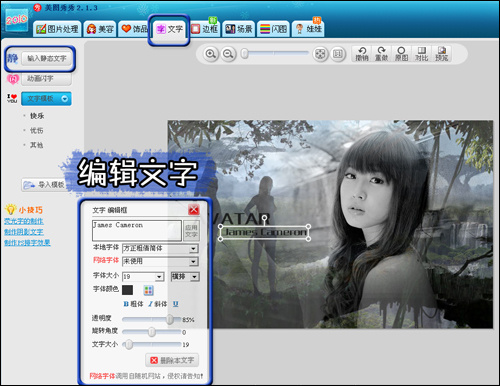The image size is (500, 386).
Task: Click the James Cameron text input box
Action: pyautogui.click(x=137, y=230)
